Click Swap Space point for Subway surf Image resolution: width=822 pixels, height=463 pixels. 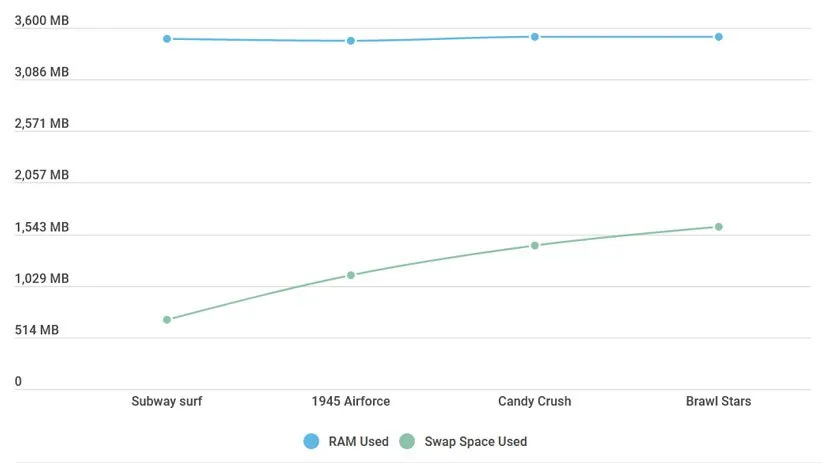[x=167, y=320]
